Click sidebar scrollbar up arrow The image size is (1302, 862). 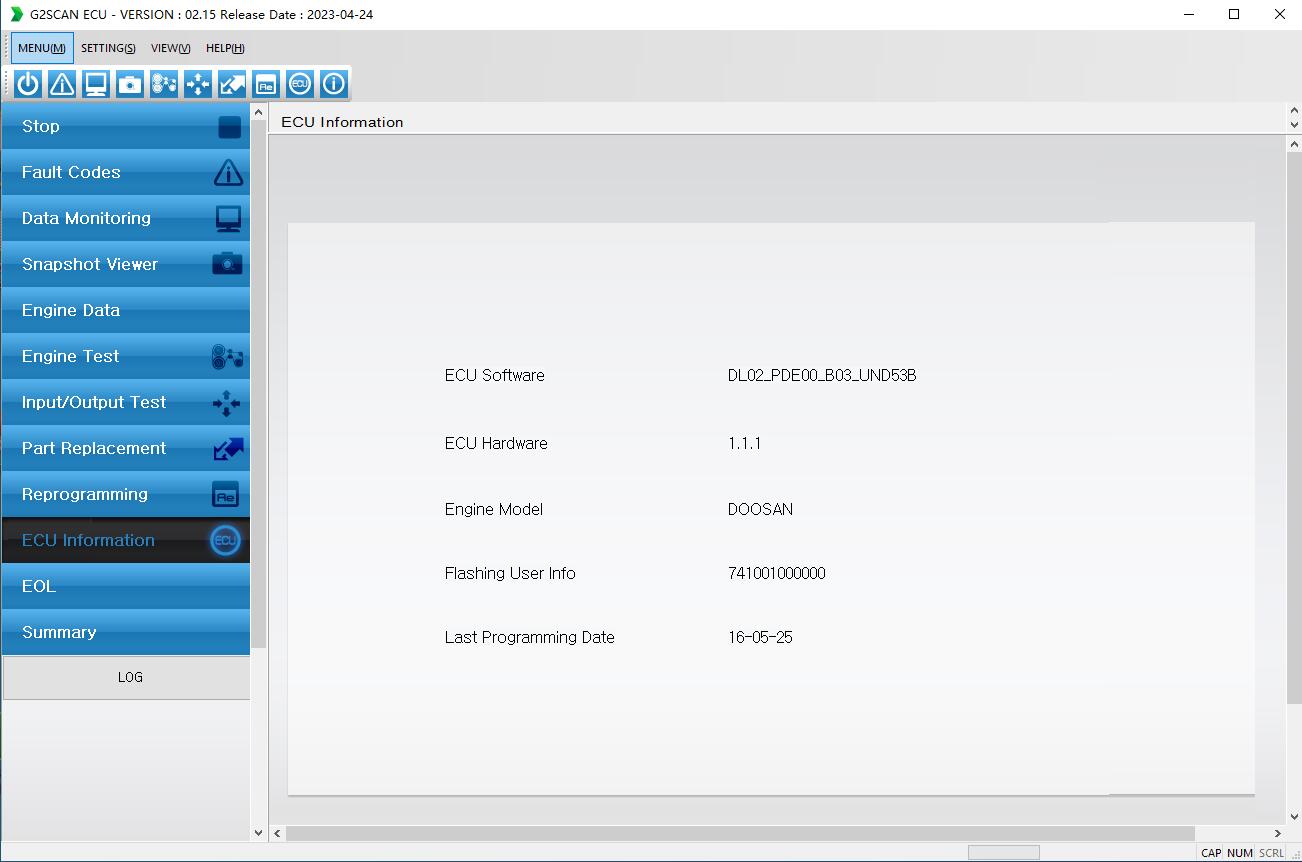point(259,113)
